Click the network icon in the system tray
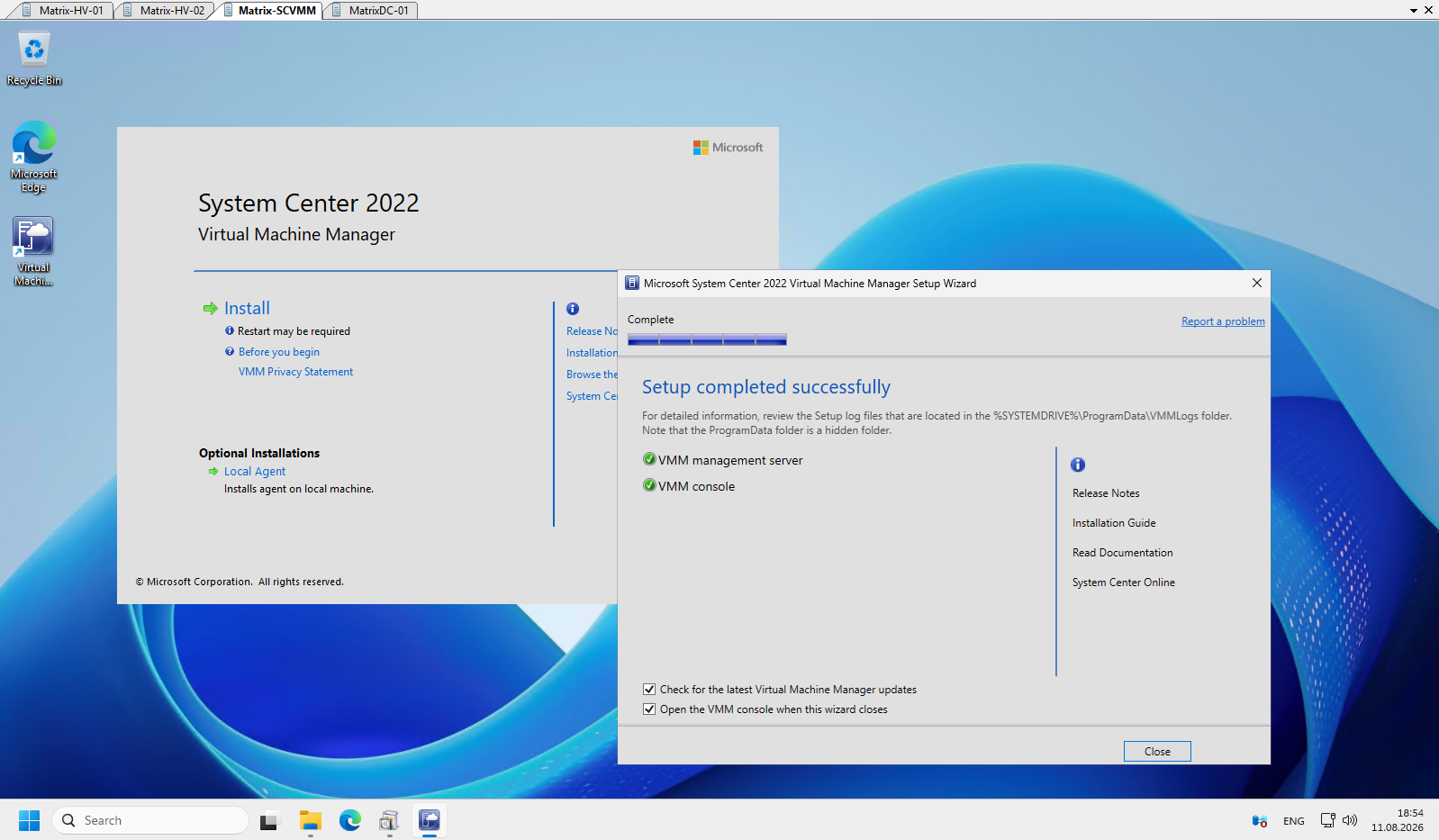Viewport: 1439px width, 840px height. [x=1328, y=820]
